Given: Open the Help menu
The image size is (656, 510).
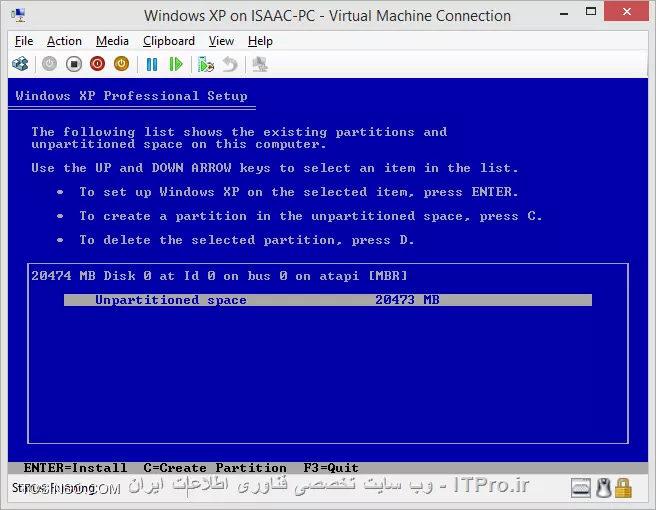Looking at the screenshot, I should click(260, 41).
